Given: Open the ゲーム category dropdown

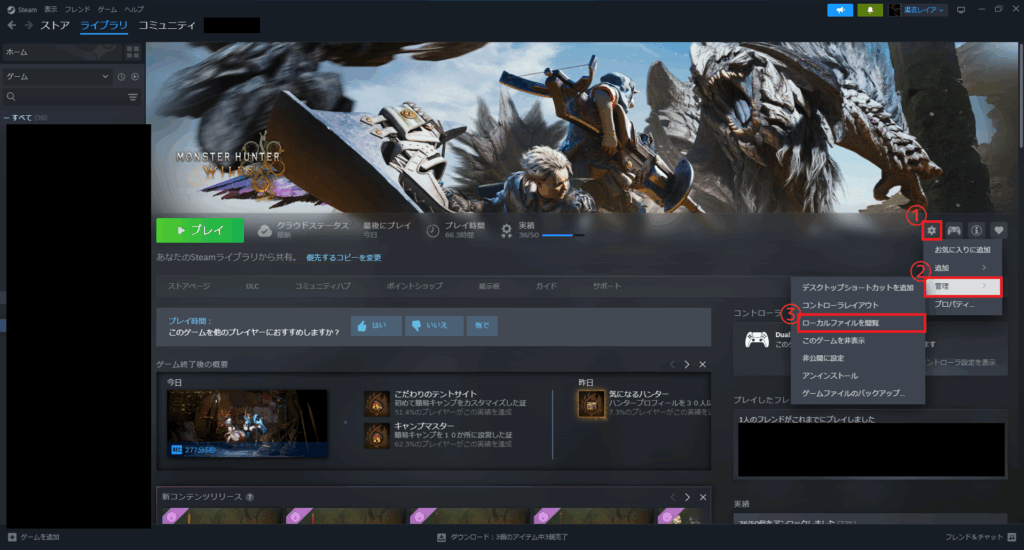Looking at the screenshot, I should (56, 76).
